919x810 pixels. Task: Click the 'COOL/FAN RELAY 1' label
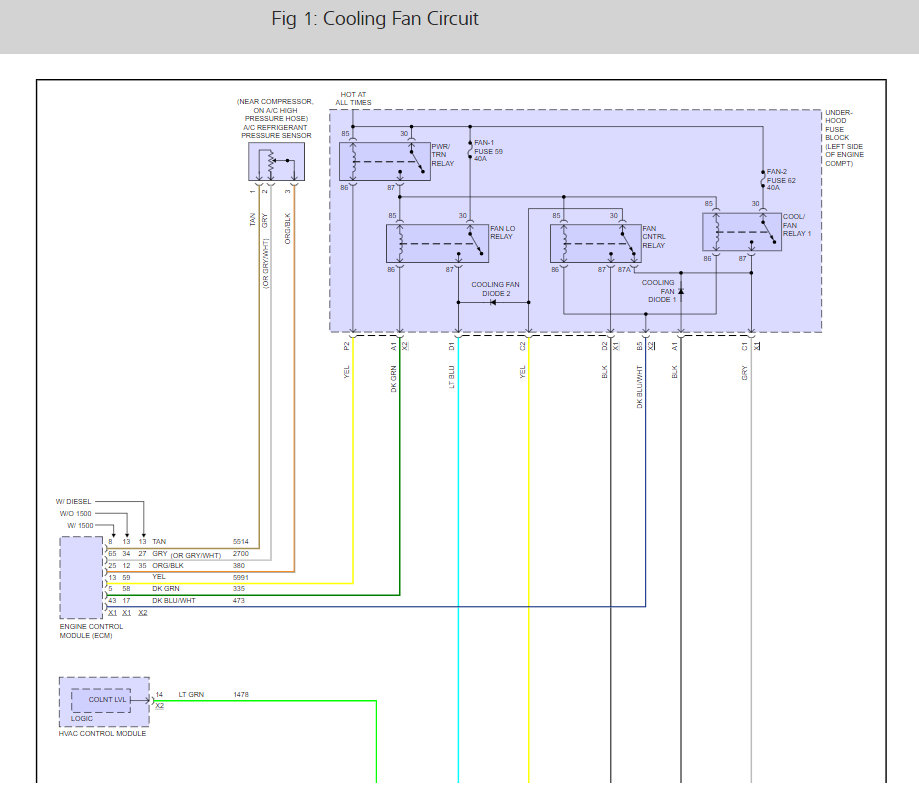click(x=797, y=225)
